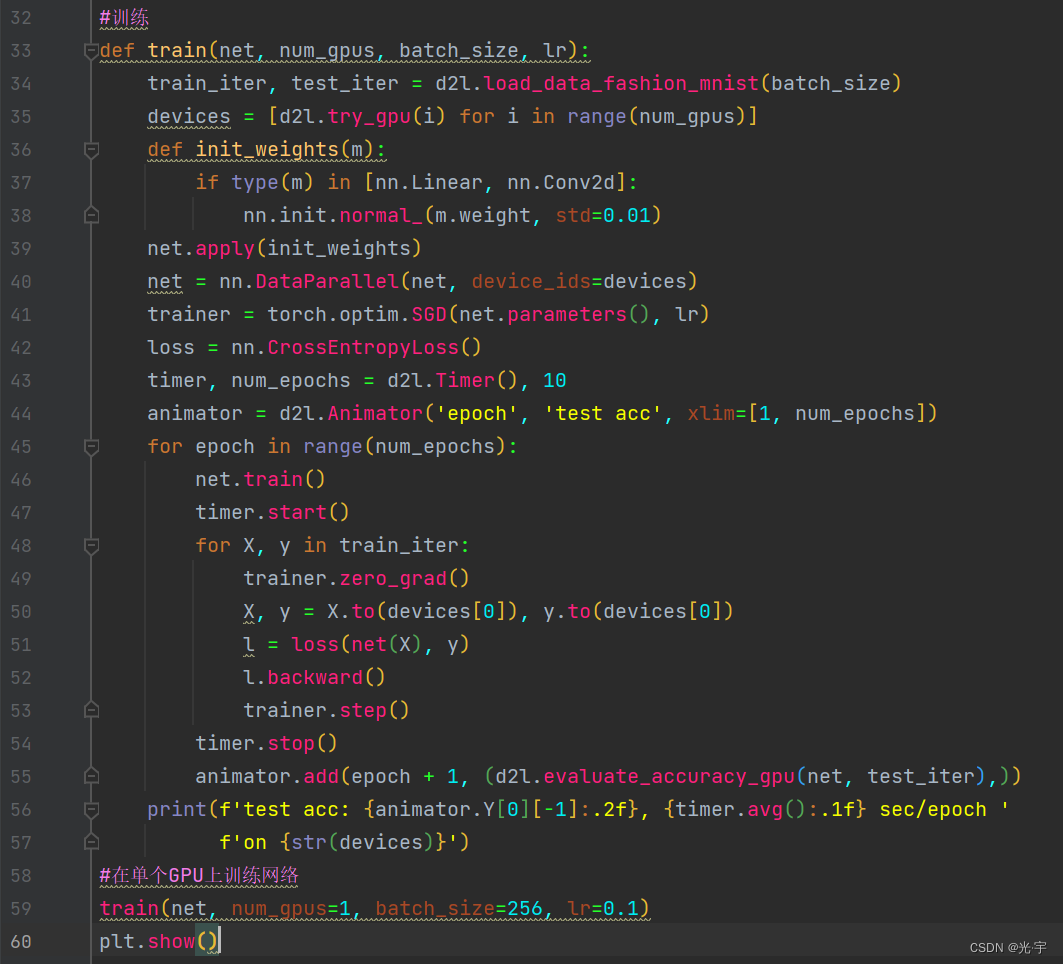
Task: Collapse the init_weights function fold marker
Action: pyautogui.click(x=91, y=150)
